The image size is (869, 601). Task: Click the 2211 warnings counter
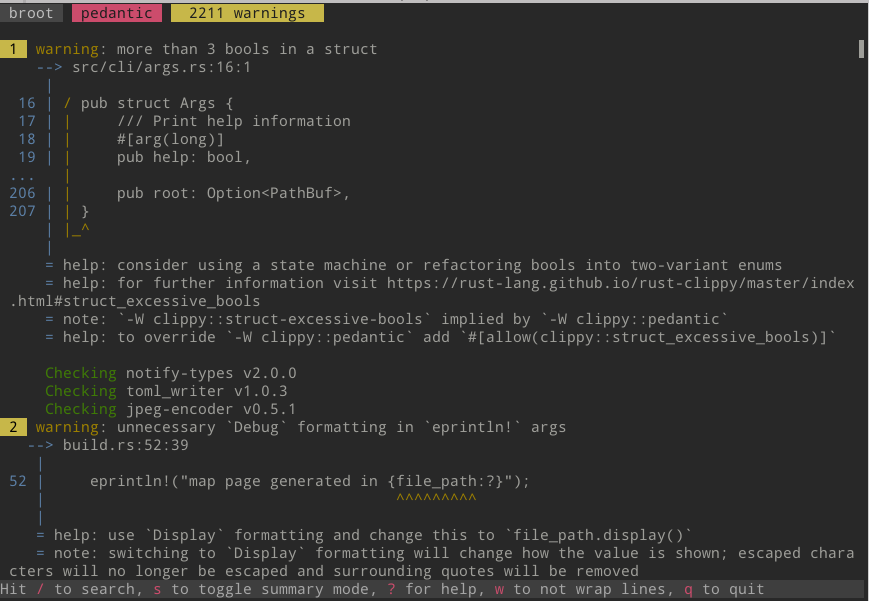[x=247, y=13]
